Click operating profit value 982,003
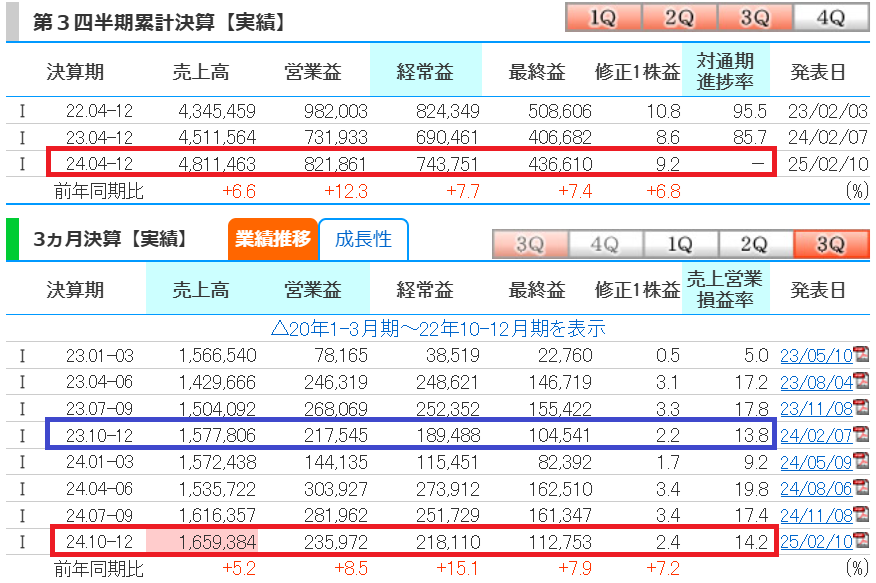Image resolution: width=876 pixels, height=583 pixels. (336, 111)
